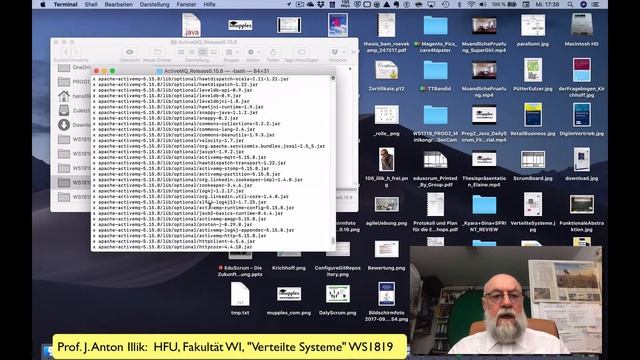
Task: Open the Hilfe menu
Action: [209, 4]
